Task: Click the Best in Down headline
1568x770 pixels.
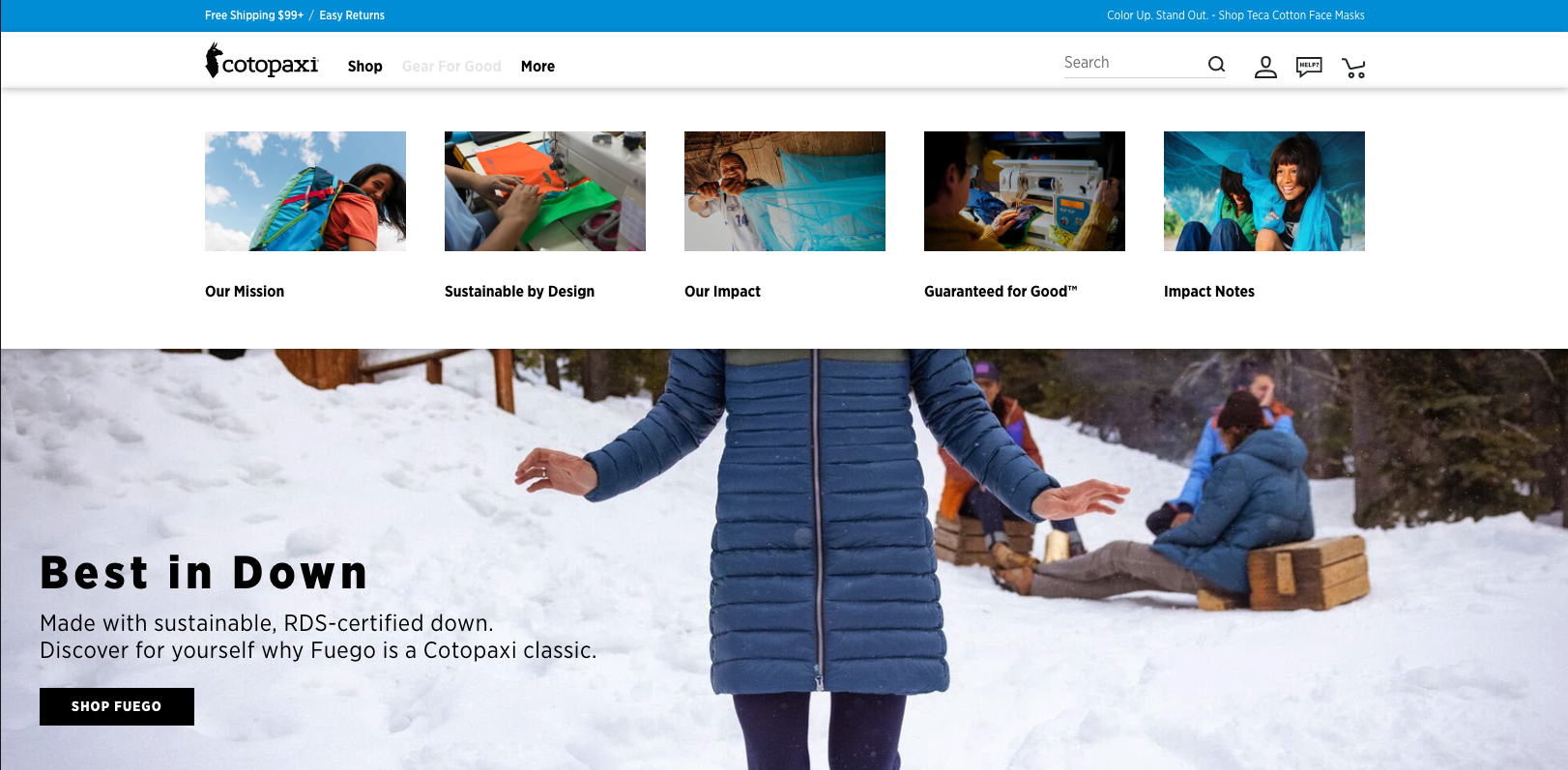Action: click(204, 573)
